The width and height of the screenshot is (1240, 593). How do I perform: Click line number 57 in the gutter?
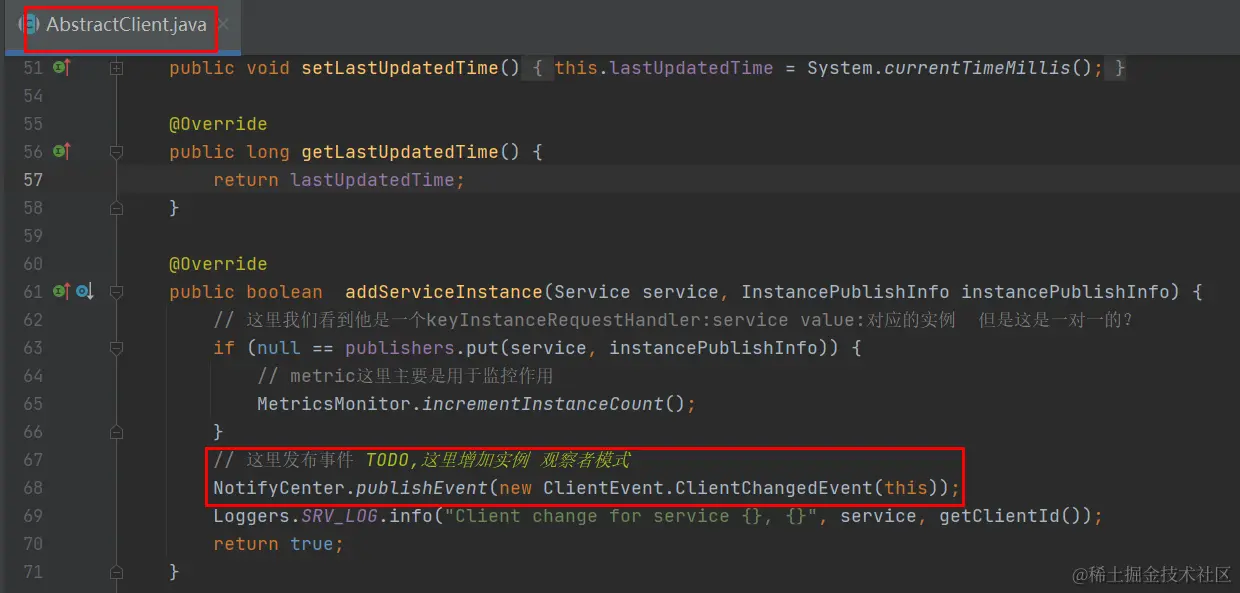click(x=33, y=180)
